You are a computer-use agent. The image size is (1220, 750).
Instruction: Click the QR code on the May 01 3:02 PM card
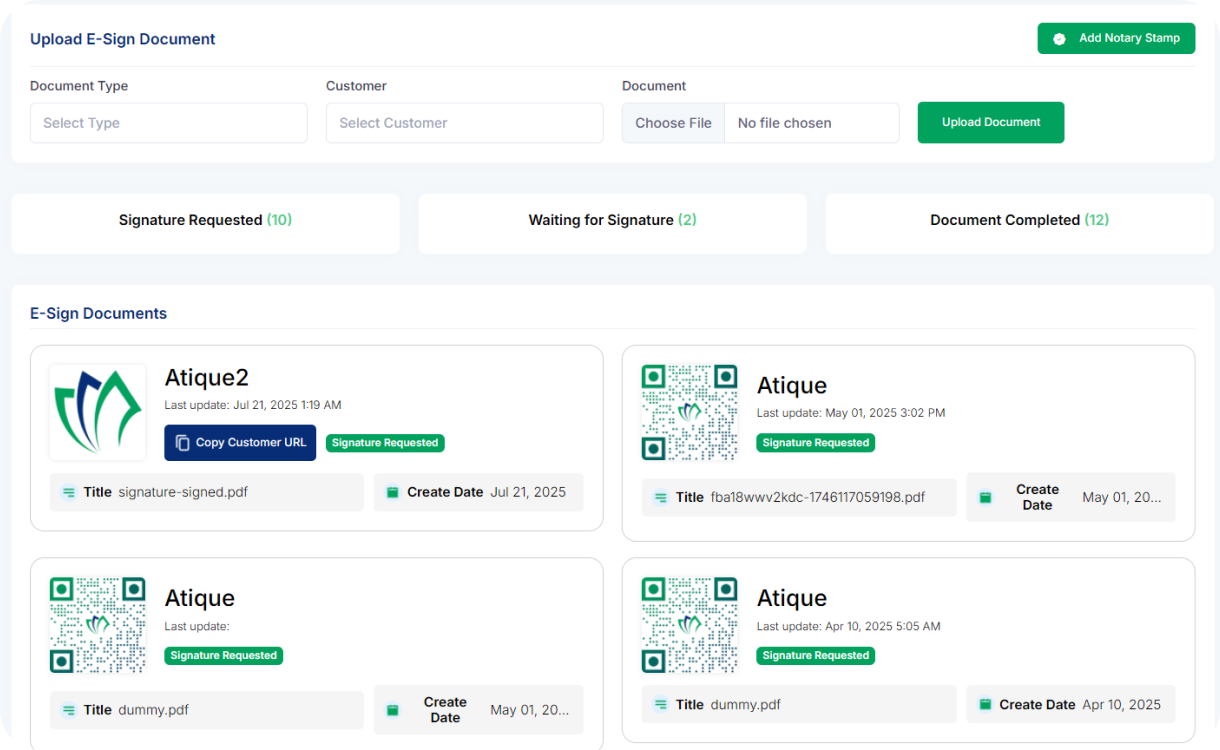tap(689, 412)
